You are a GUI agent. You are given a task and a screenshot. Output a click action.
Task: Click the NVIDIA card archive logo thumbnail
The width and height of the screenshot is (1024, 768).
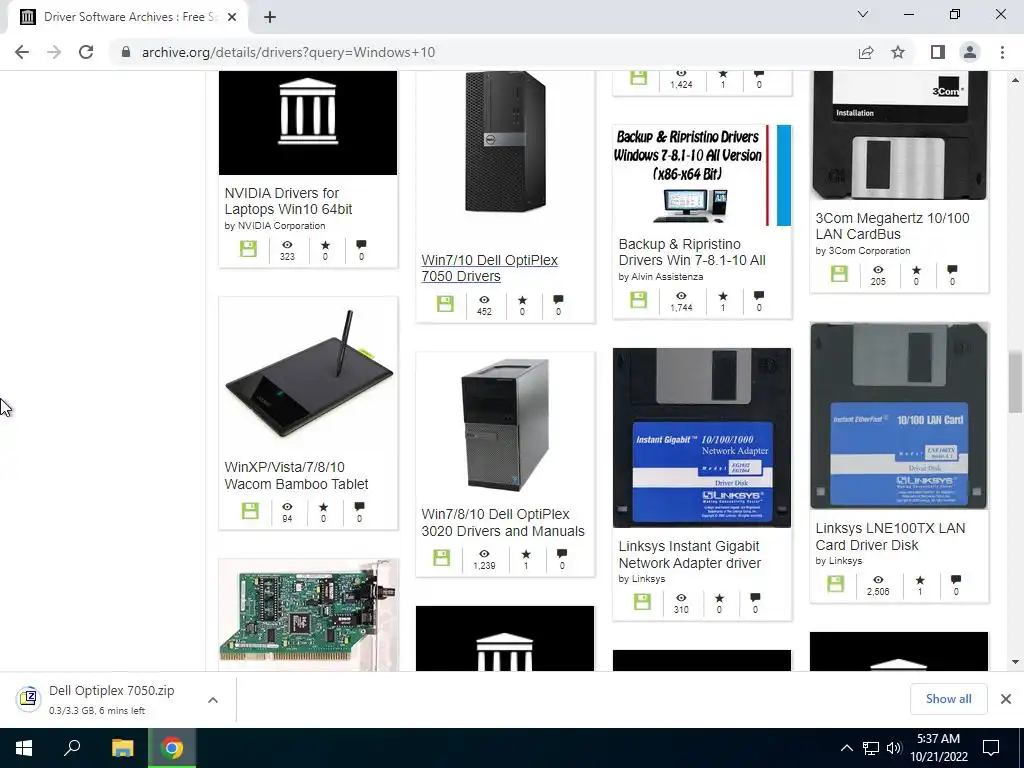coord(308,122)
